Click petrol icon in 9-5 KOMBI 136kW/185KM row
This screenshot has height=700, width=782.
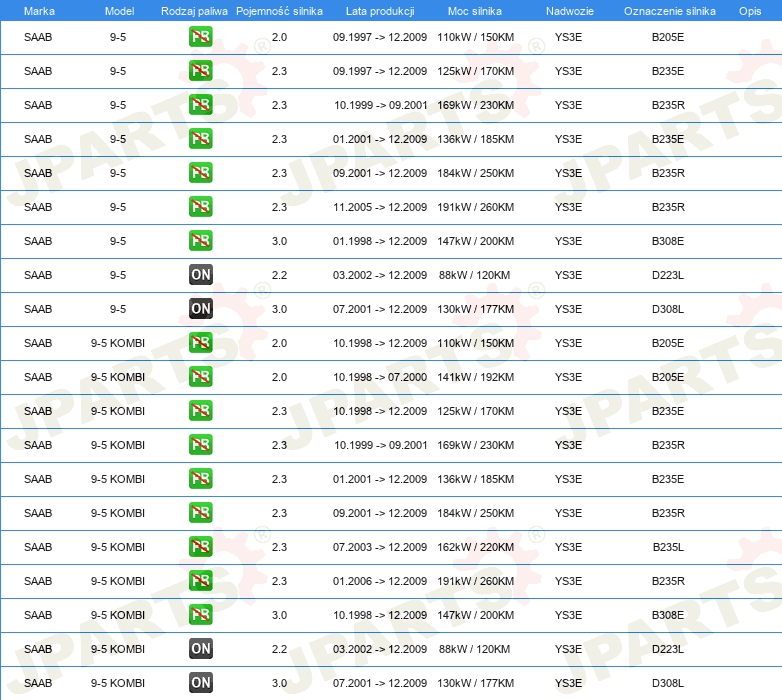click(x=200, y=479)
